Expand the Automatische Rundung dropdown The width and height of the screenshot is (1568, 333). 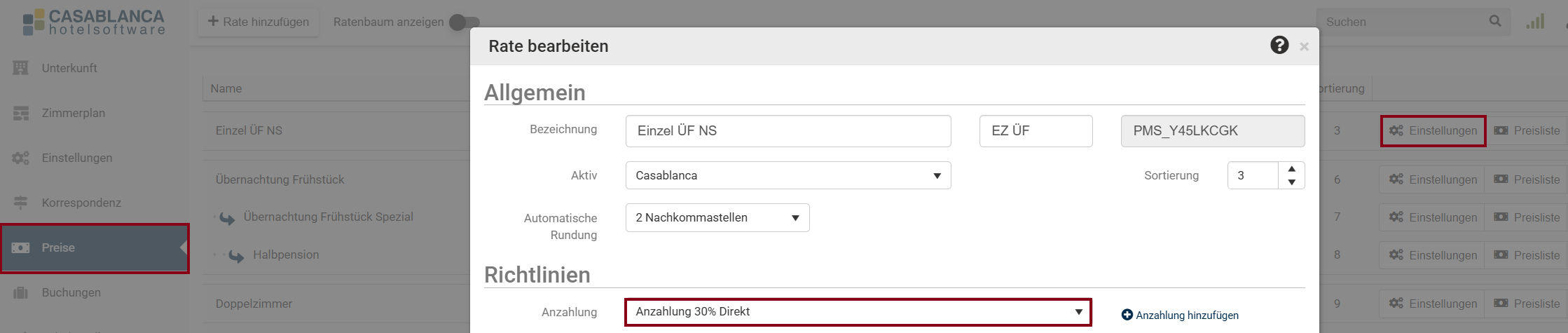click(x=717, y=218)
